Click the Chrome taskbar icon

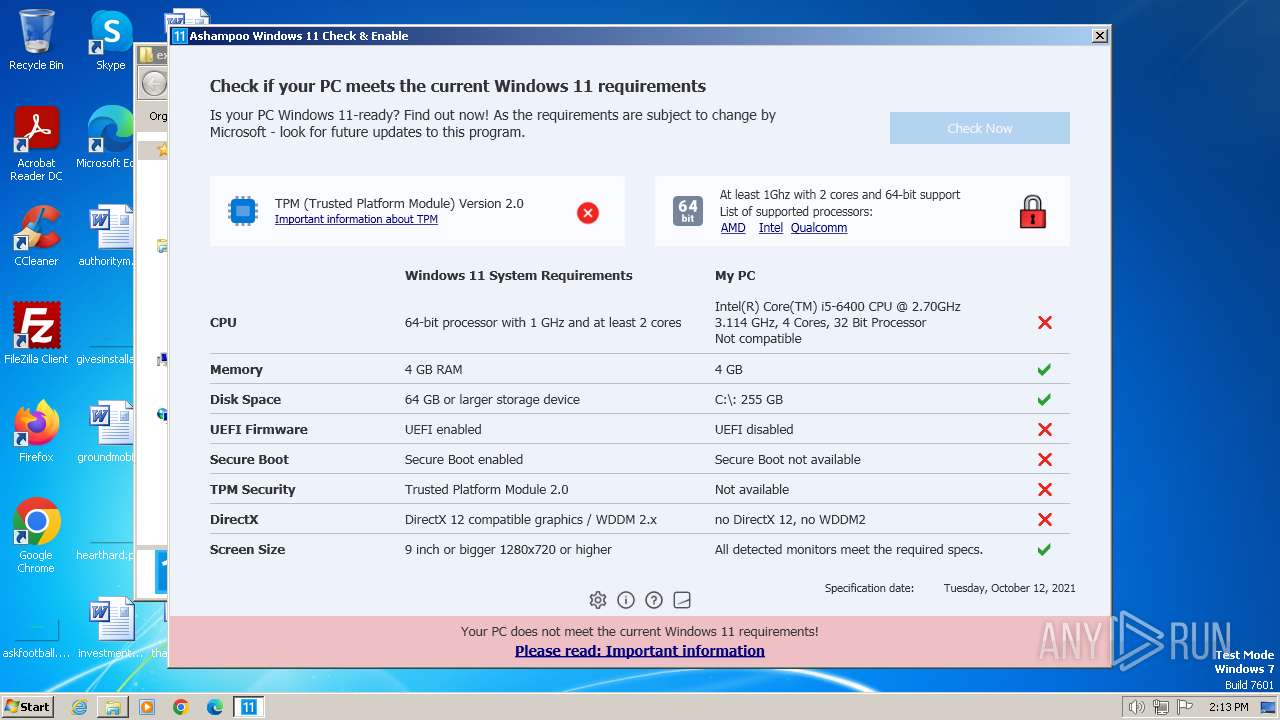pos(181,707)
